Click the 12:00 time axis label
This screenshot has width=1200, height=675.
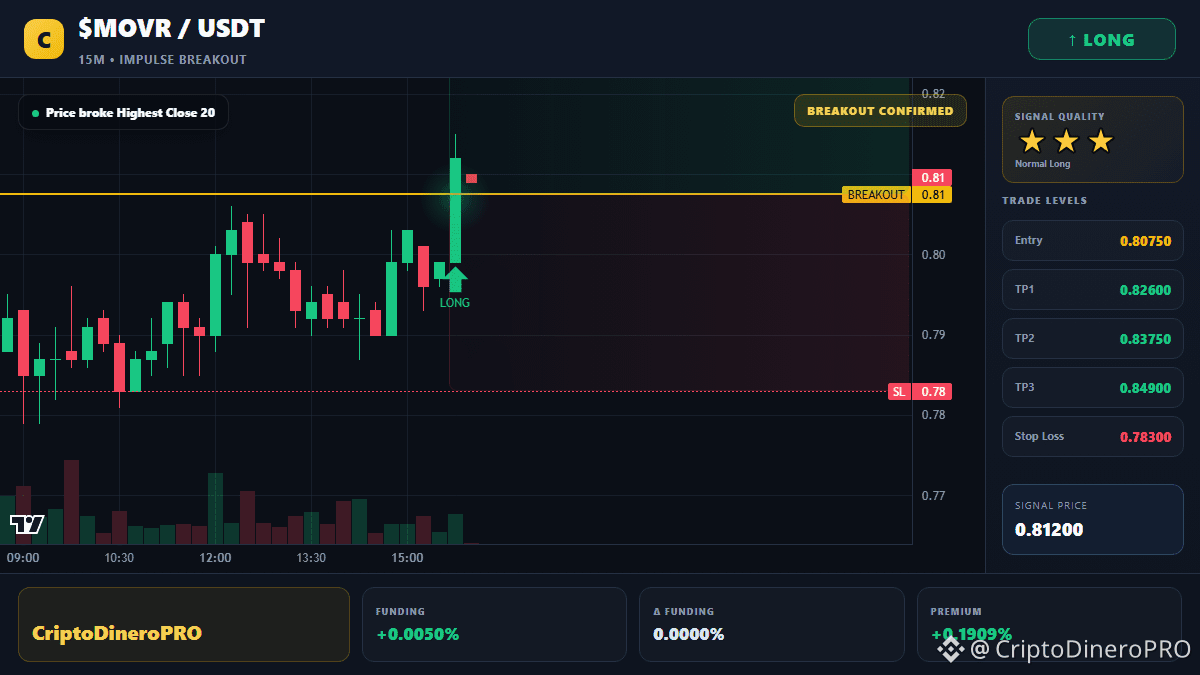tap(215, 558)
